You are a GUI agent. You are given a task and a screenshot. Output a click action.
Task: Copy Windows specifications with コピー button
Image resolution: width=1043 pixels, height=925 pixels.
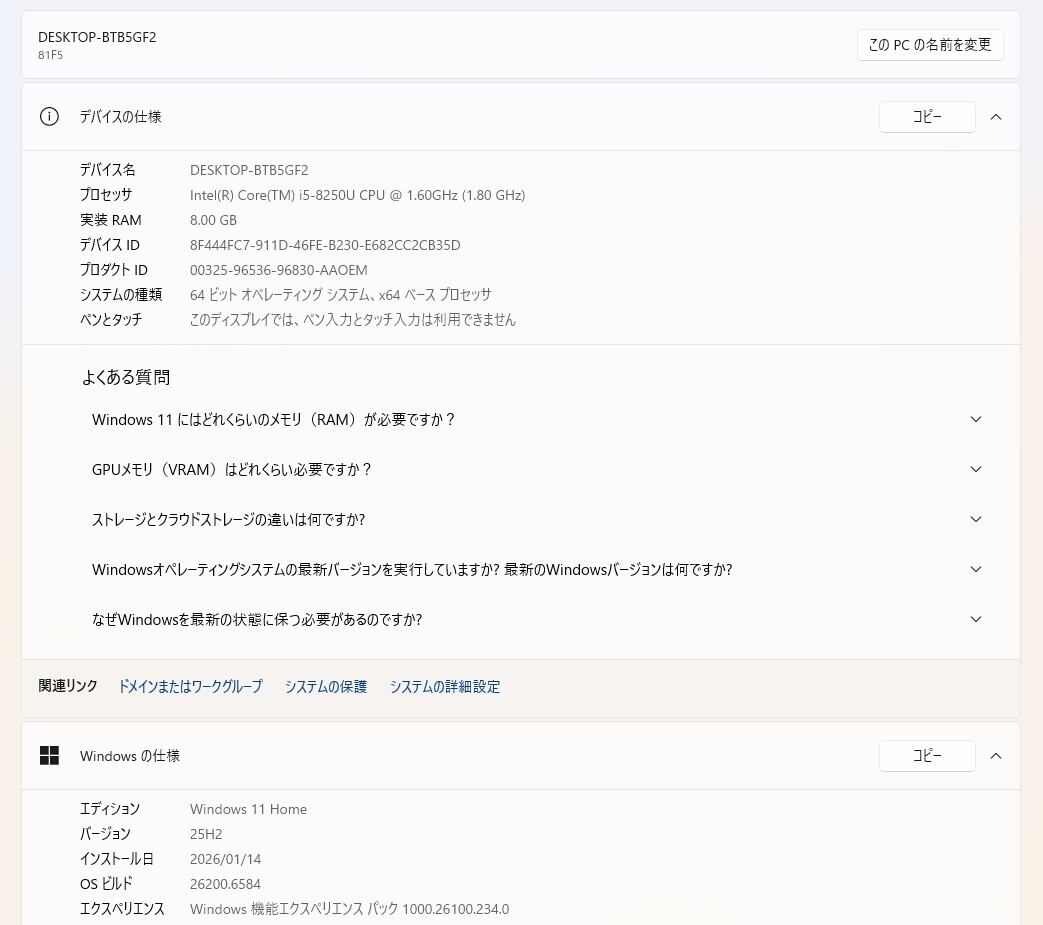point(927,755)
